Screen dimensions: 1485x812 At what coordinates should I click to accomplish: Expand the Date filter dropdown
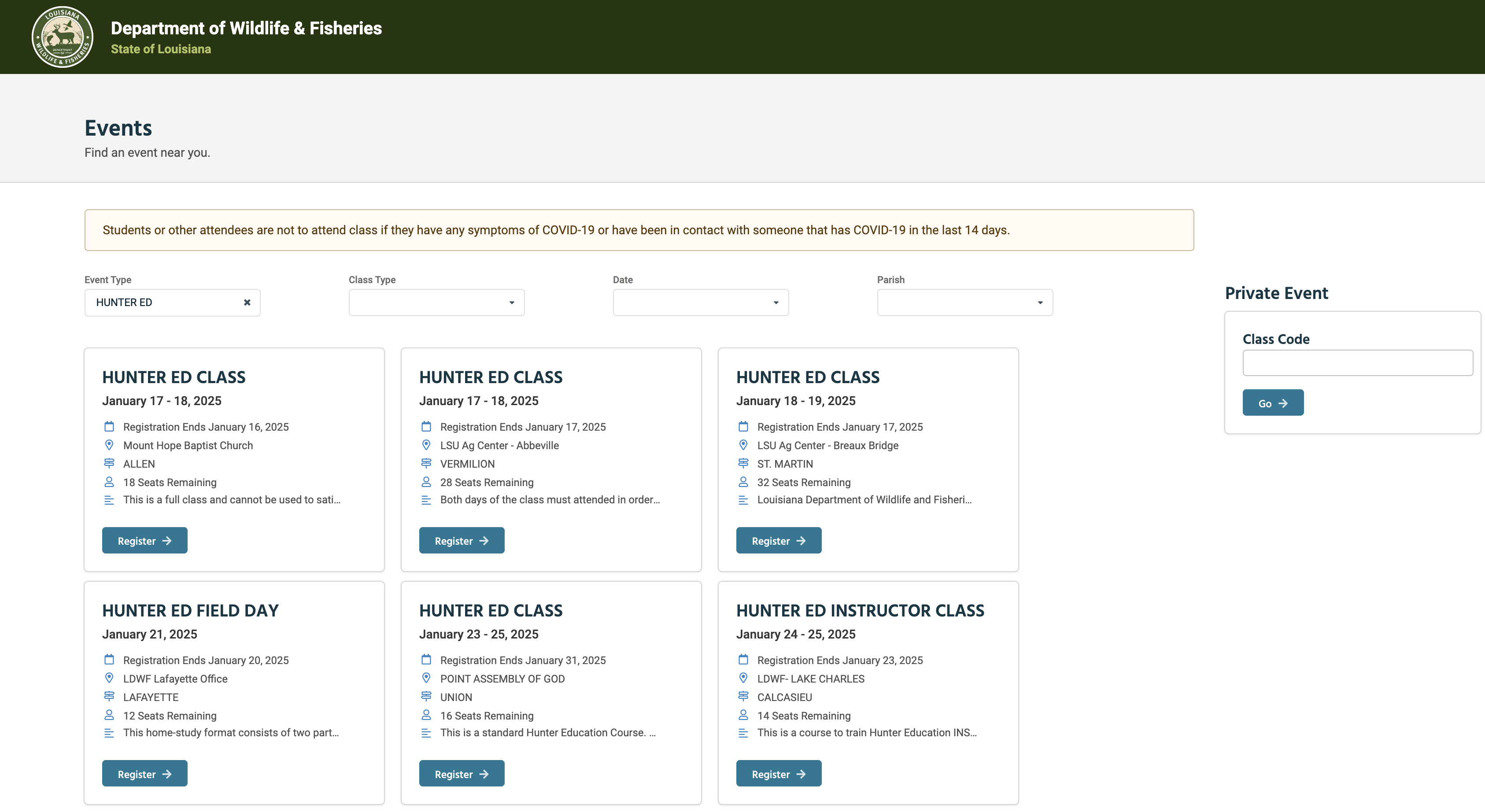[x=700, y=303]
